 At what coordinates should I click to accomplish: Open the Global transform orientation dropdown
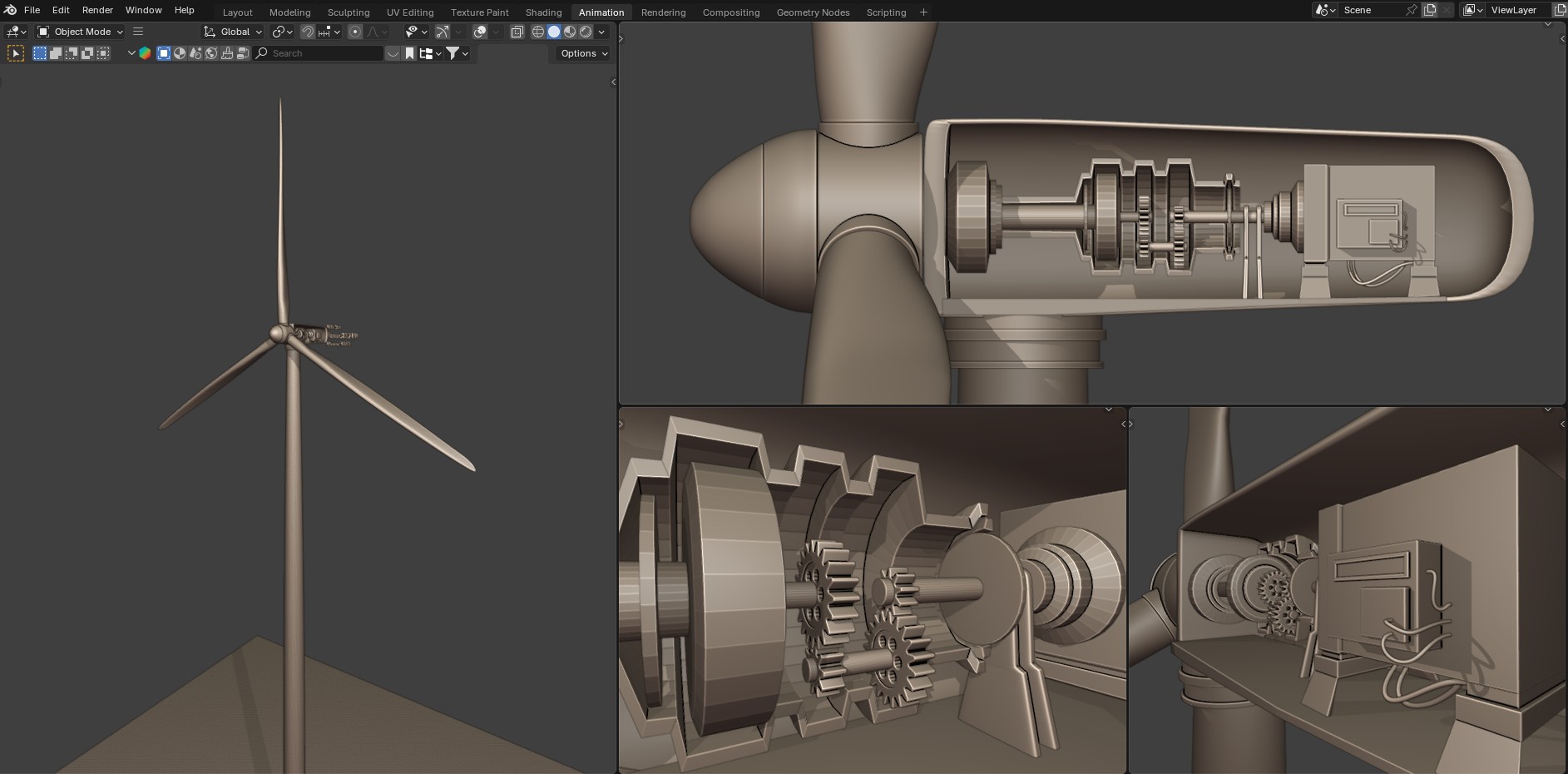pyautogui.click(x=233, y=32)
